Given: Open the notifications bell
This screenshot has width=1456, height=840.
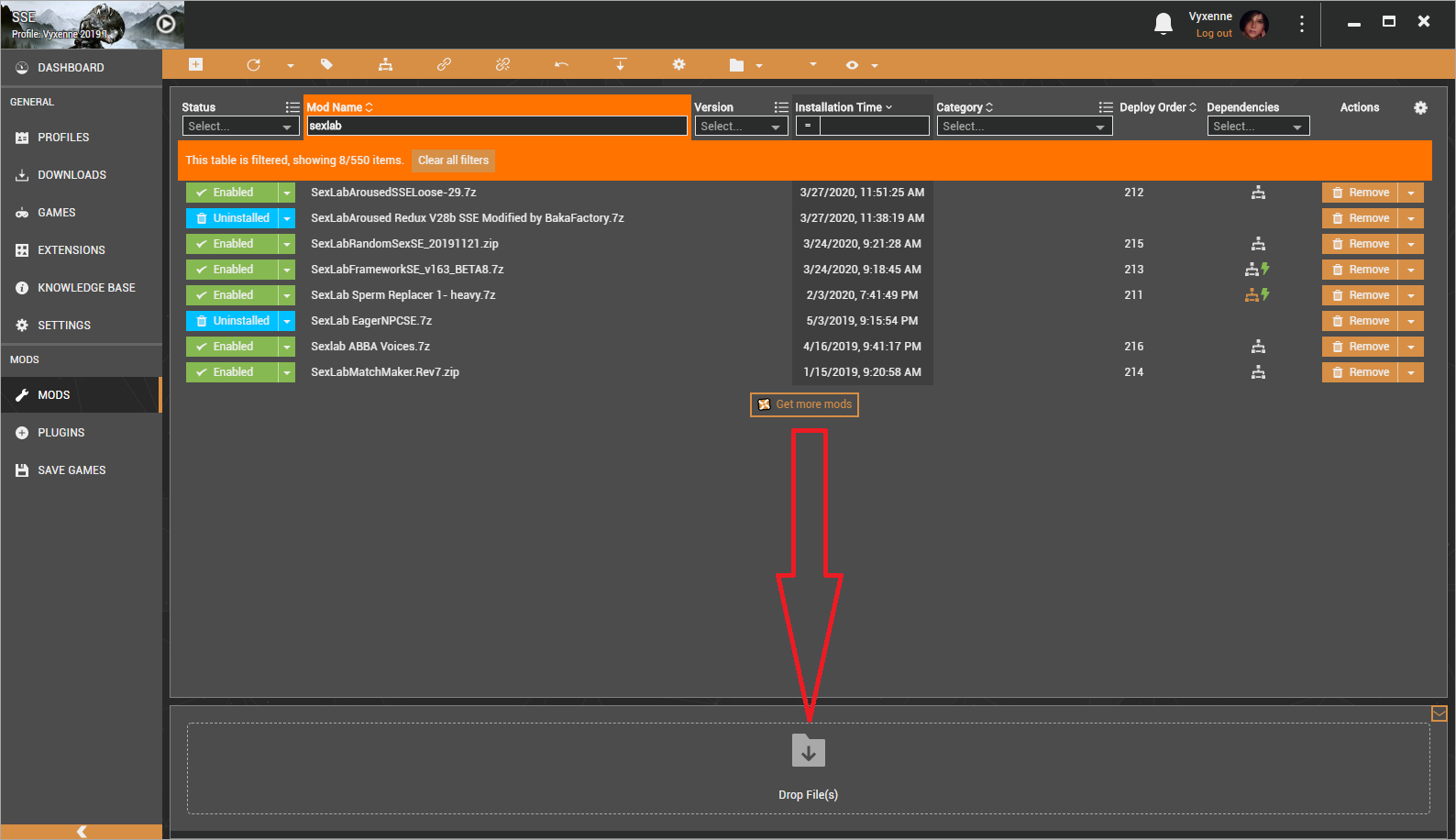Looking at the screenshot, I should 1164,24.
